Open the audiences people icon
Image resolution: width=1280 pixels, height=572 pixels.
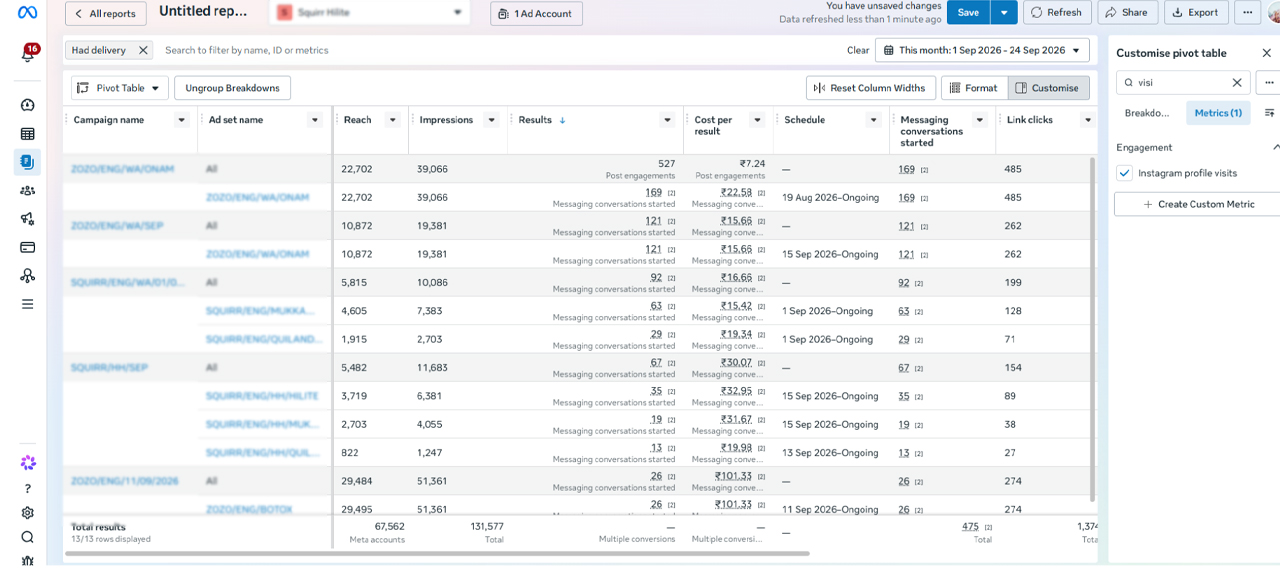coord(28,190)
